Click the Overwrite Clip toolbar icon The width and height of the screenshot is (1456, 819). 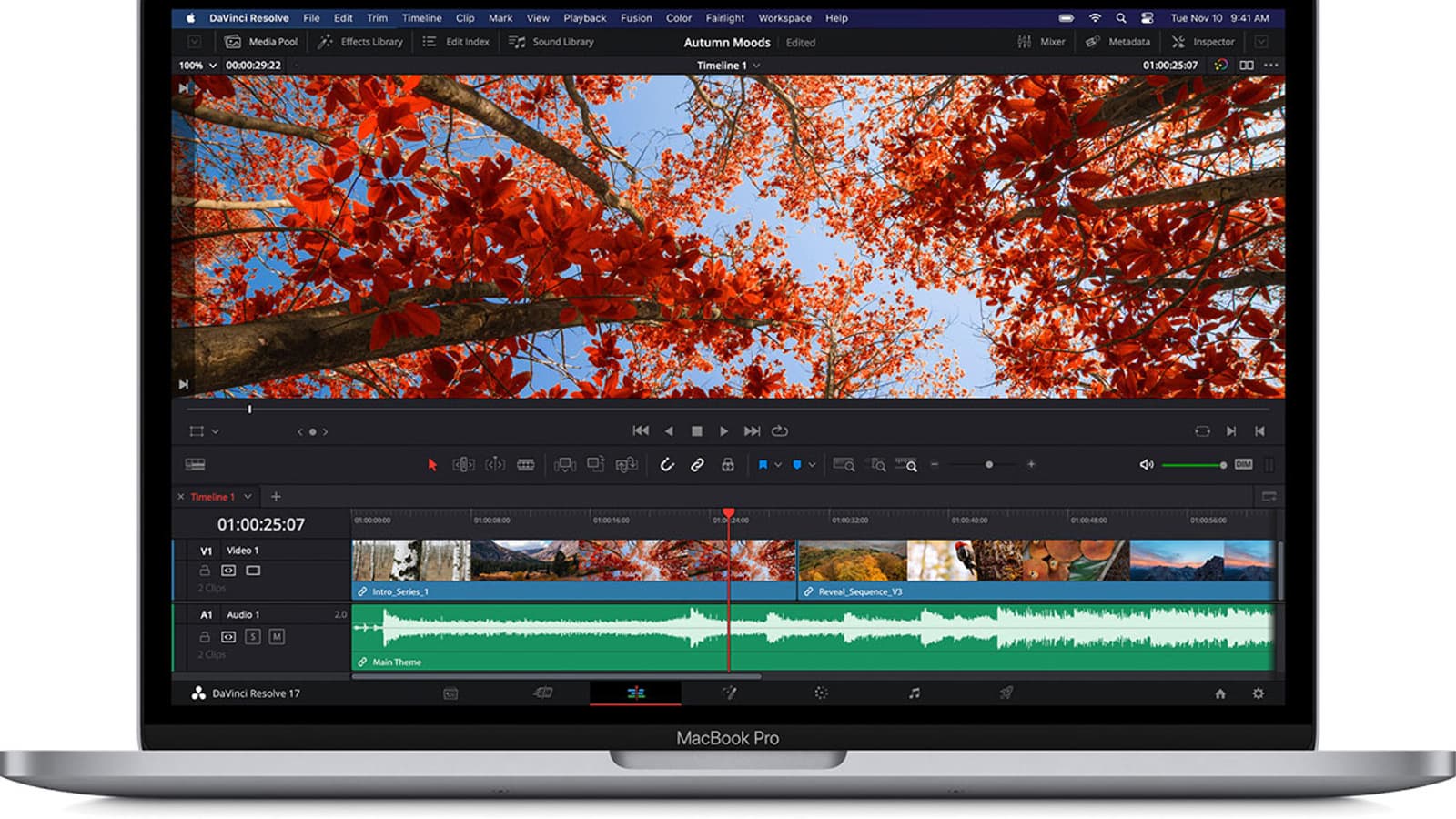pos(595,465)
